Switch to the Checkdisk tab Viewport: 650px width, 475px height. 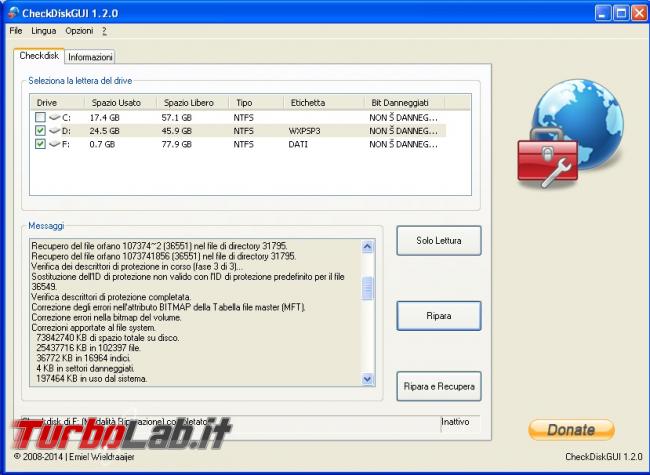[x=39, y=56]
